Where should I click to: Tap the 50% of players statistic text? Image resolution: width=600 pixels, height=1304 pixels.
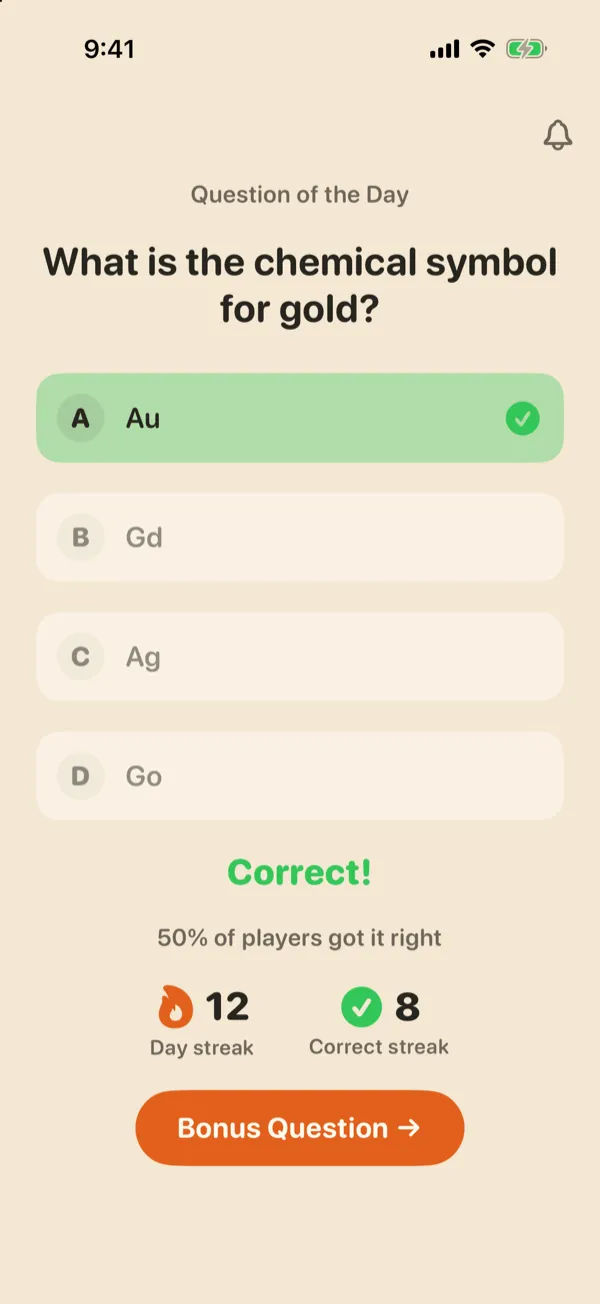tap(300, 938)
